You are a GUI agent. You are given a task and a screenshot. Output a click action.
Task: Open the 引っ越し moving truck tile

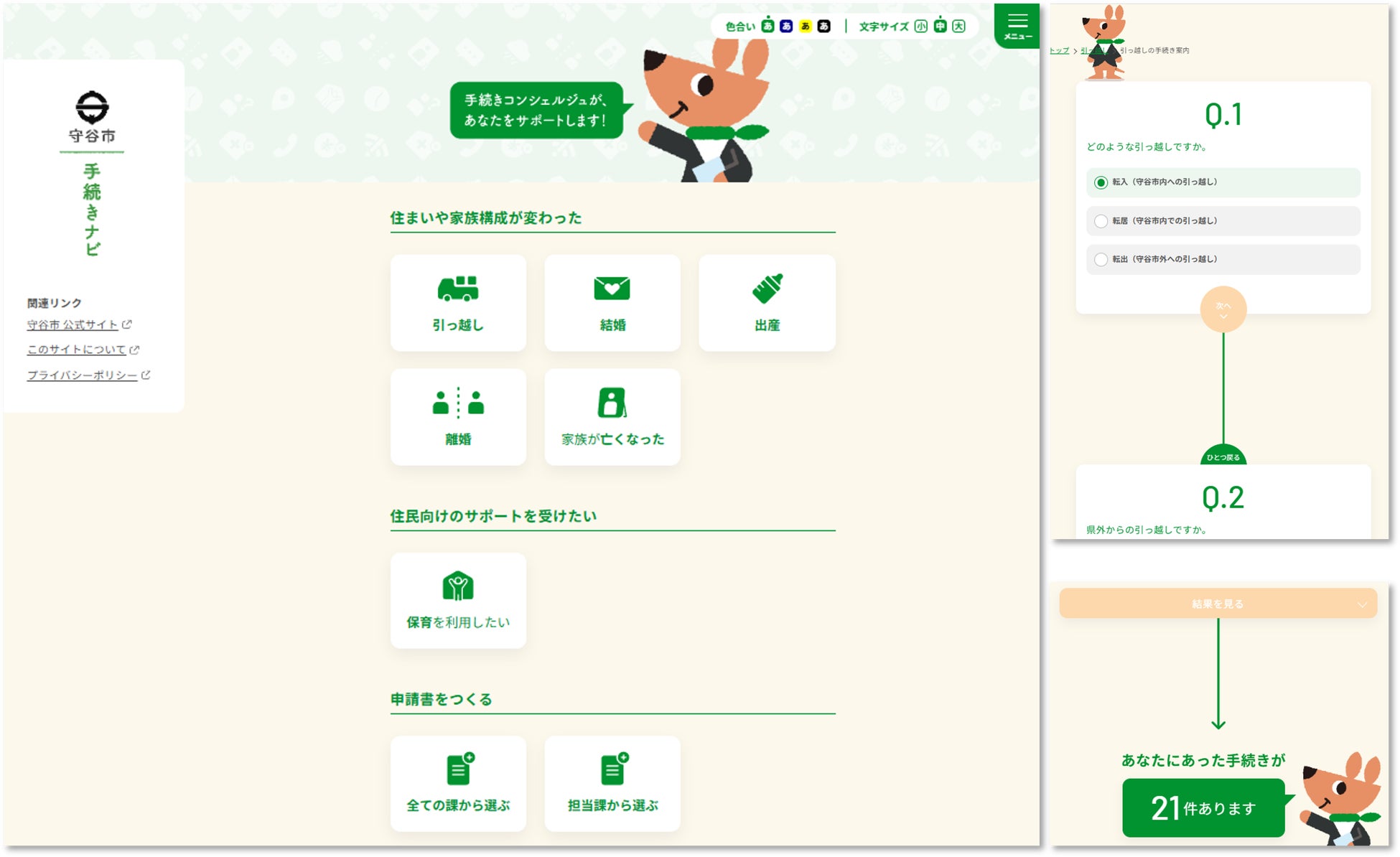point(458,302)
